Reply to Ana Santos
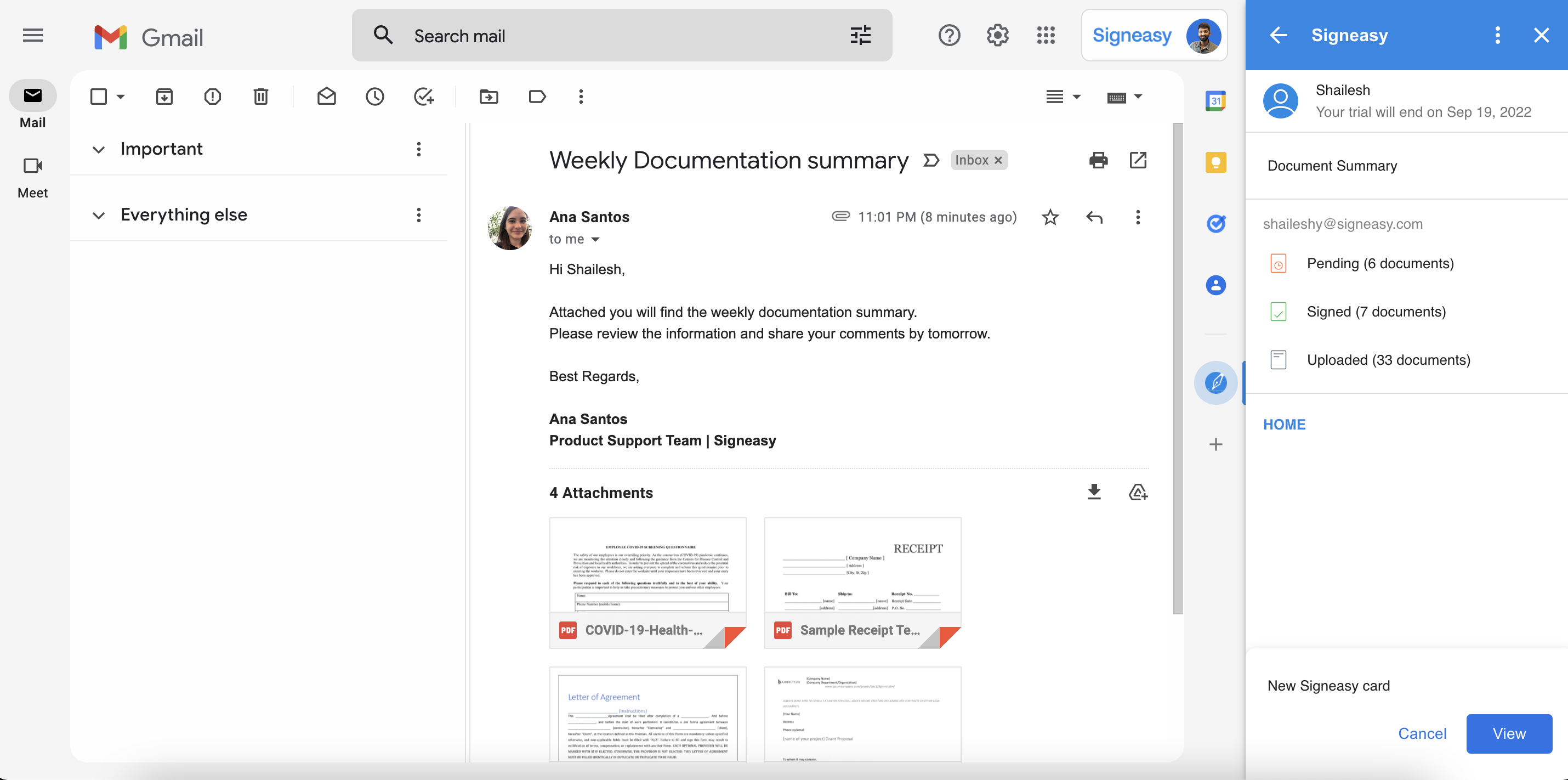The width and height of the screenshot is (1568, 780). (1094, 217)
